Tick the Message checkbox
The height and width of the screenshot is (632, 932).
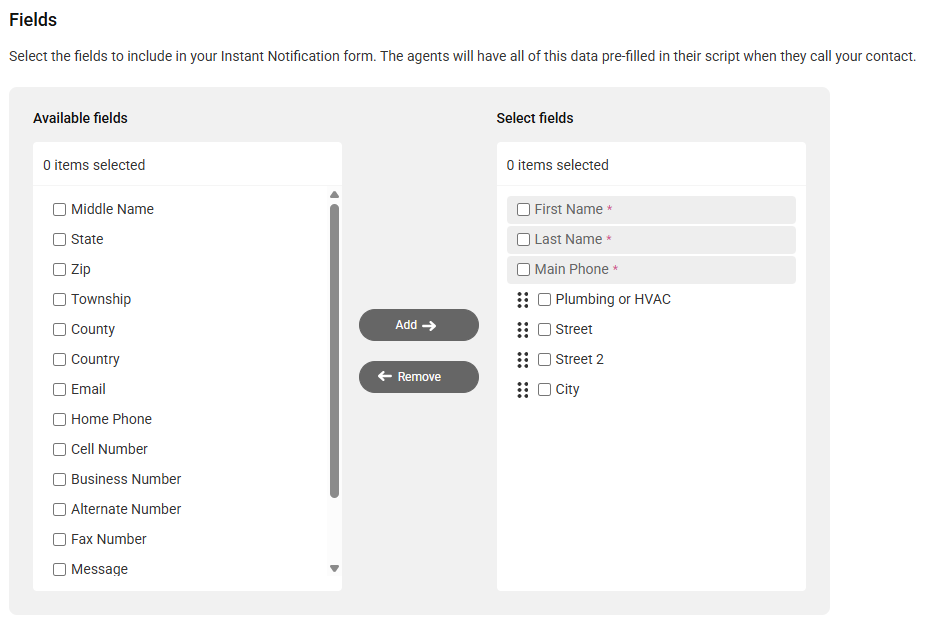tap(59, 570)
